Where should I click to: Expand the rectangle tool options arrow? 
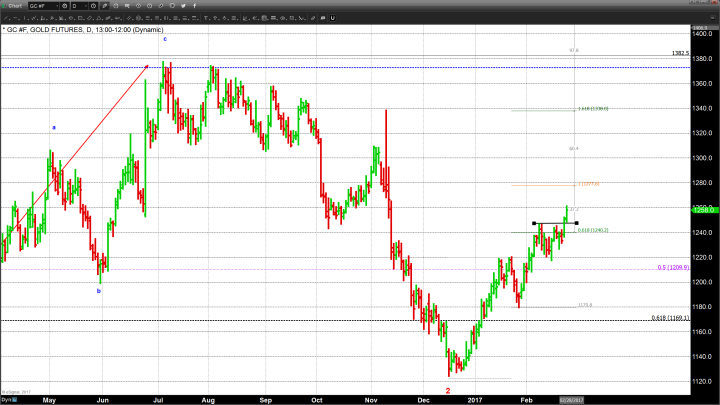(x=84, y=19)
